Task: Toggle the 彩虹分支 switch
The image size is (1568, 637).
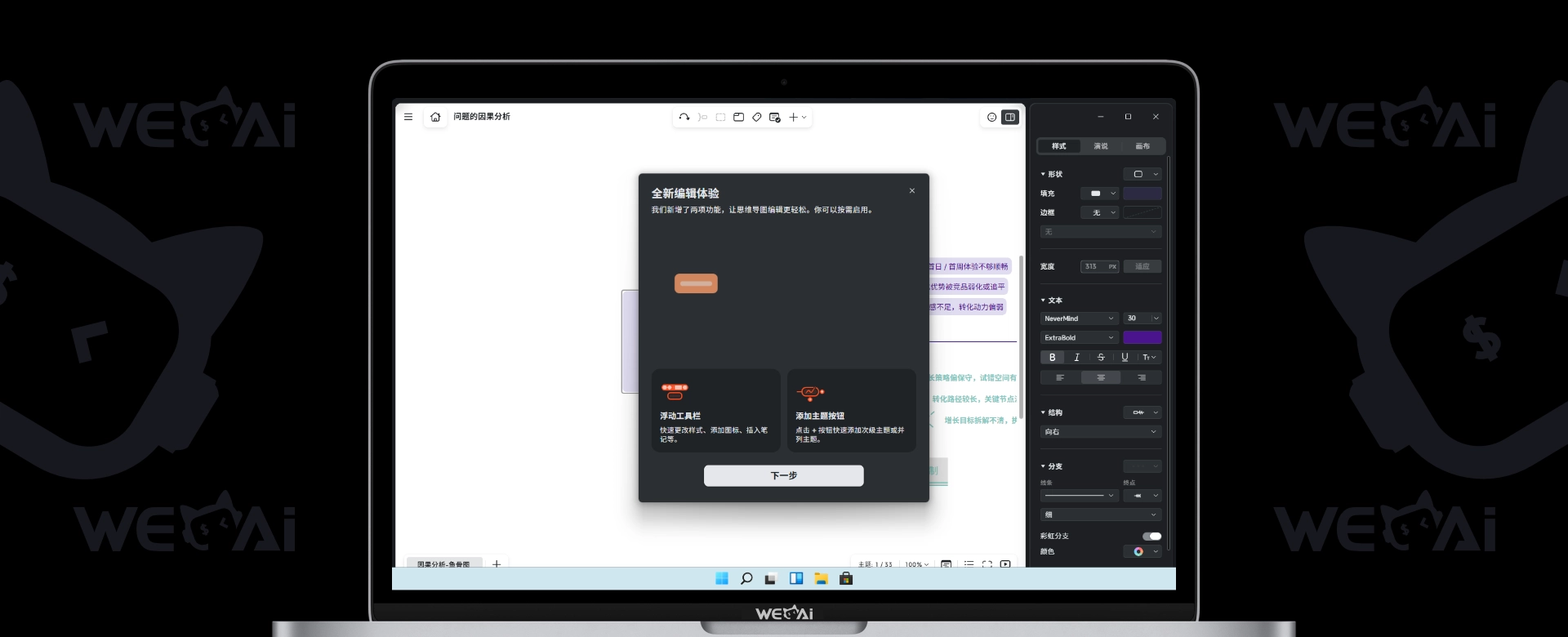Action: click(1152, 537)
